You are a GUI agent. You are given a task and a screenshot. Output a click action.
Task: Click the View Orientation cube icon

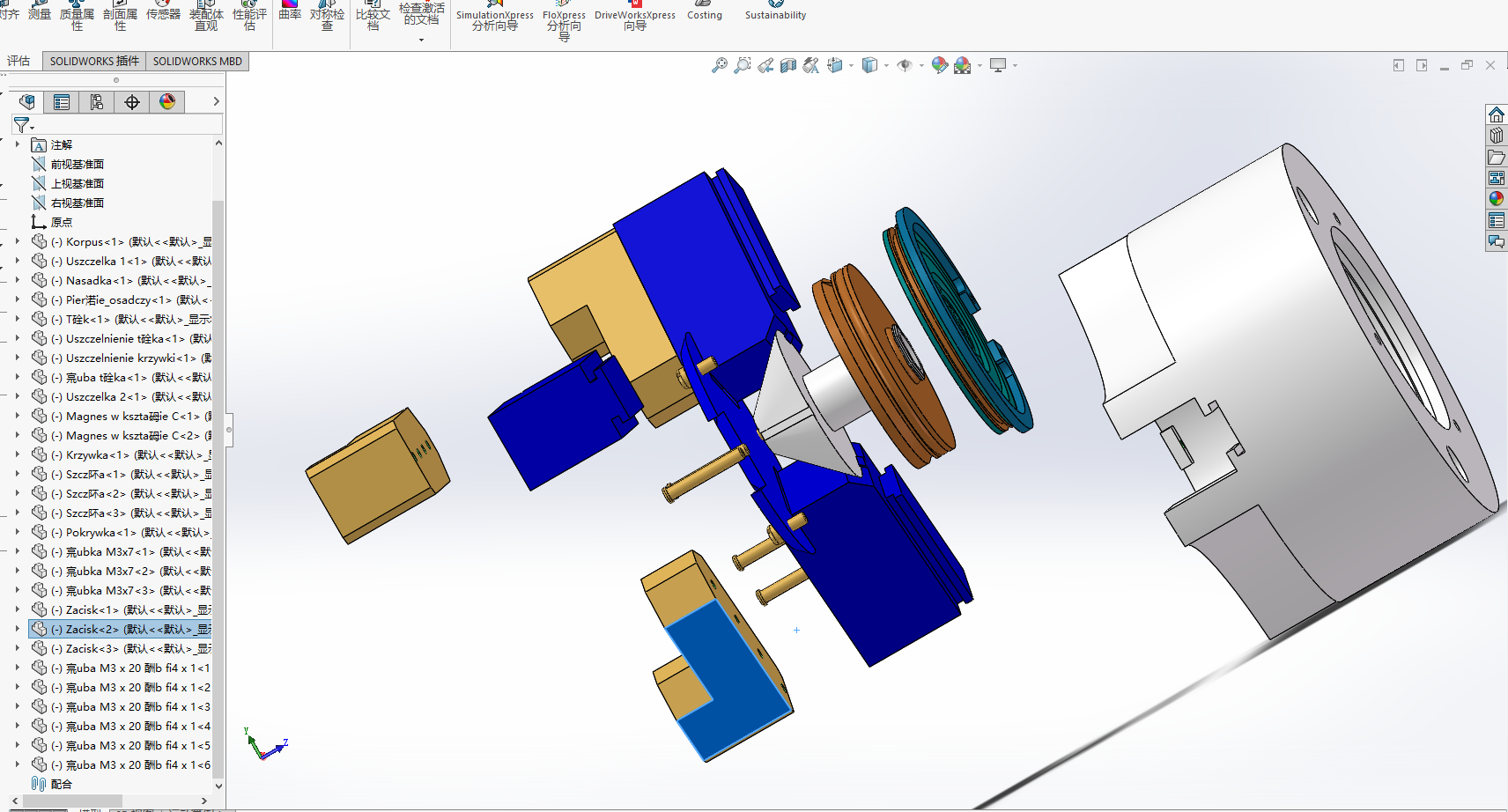[834, 65]
